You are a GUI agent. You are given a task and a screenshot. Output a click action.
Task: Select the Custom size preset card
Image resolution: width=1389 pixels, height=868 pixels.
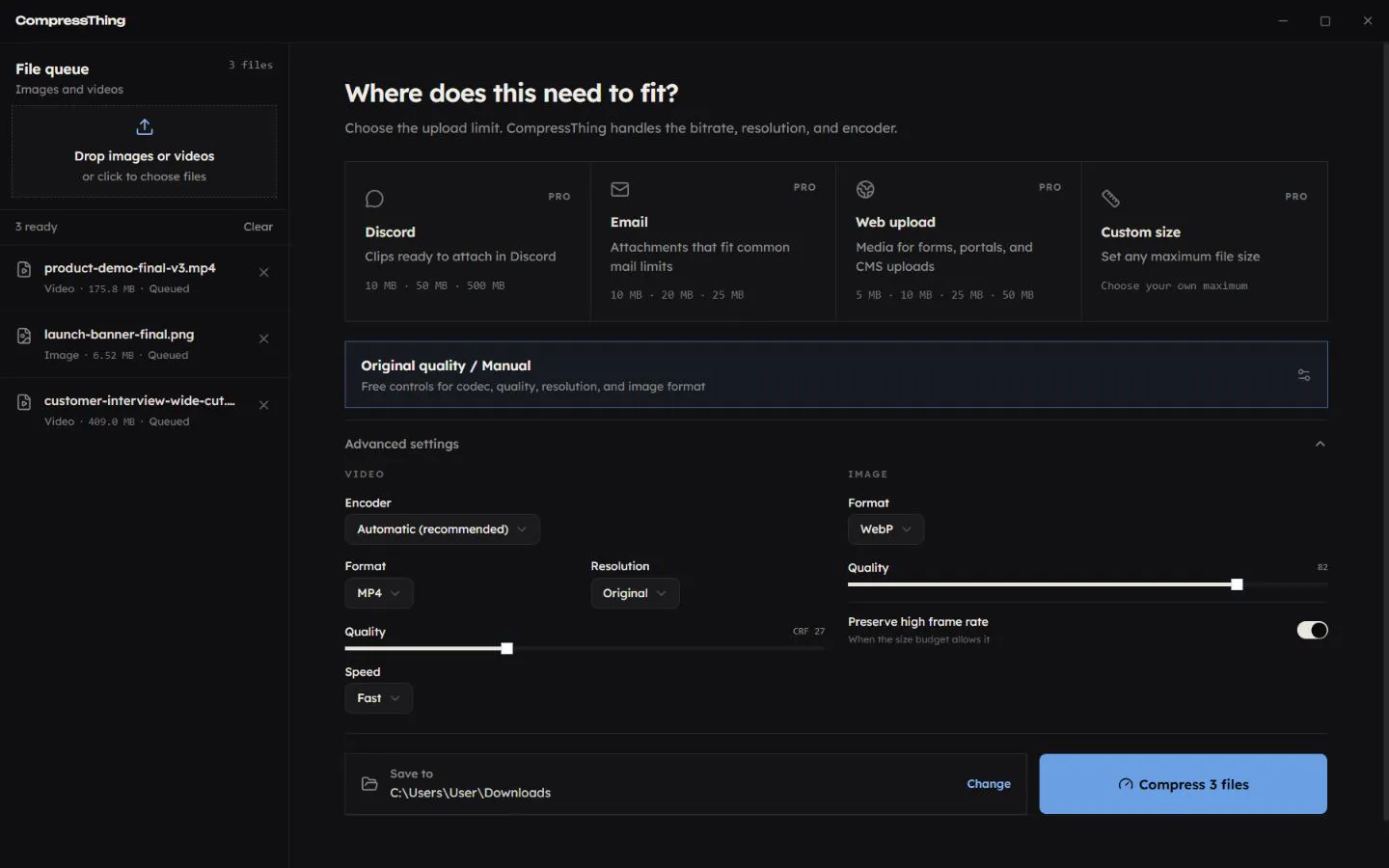point(1205,241)
